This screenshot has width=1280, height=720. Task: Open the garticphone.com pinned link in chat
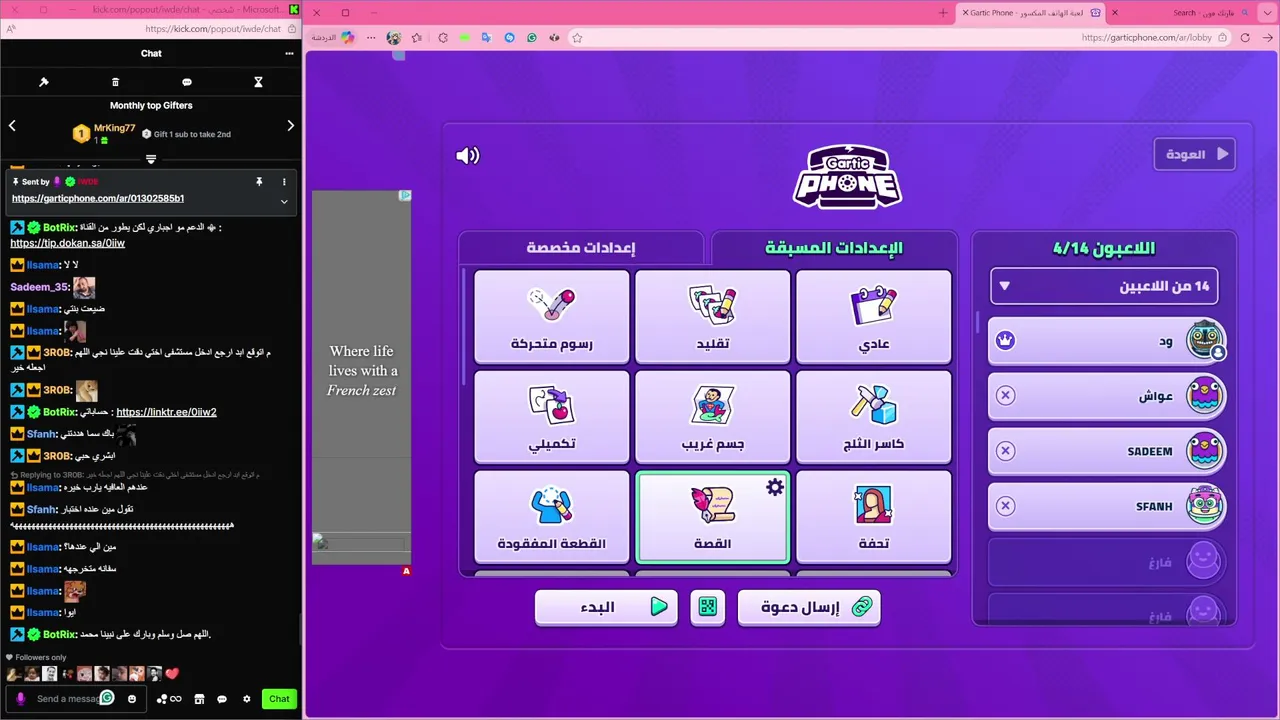click(x=98, y=198)
